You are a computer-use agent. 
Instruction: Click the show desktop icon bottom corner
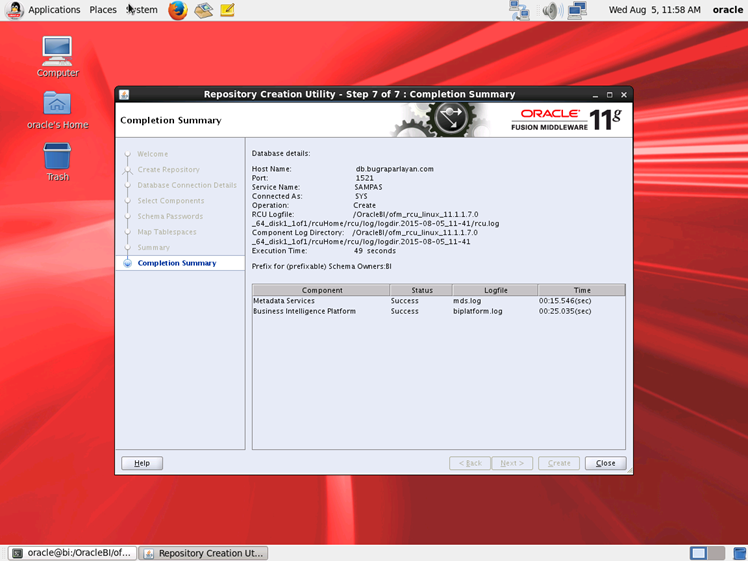[x=739, y=553]
